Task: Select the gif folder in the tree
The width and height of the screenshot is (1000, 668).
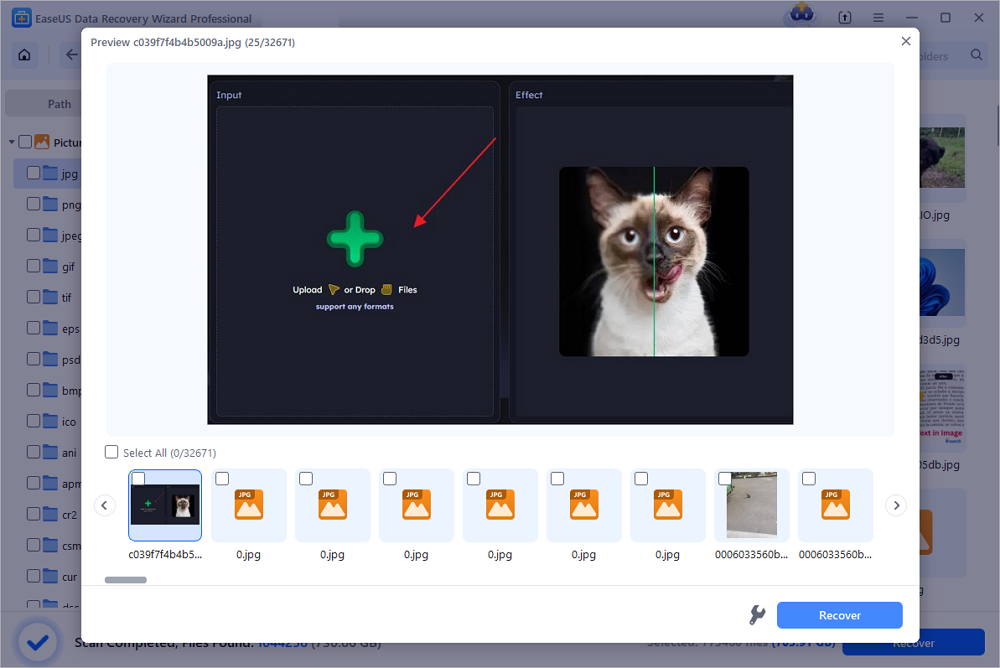Action: click(x=68, y=268)
